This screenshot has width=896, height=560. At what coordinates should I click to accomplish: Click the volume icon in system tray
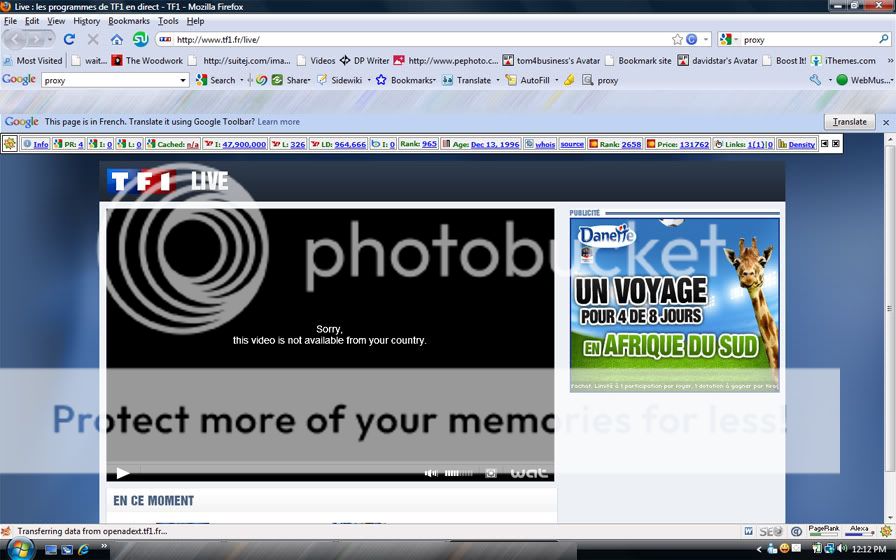point(843,549)
